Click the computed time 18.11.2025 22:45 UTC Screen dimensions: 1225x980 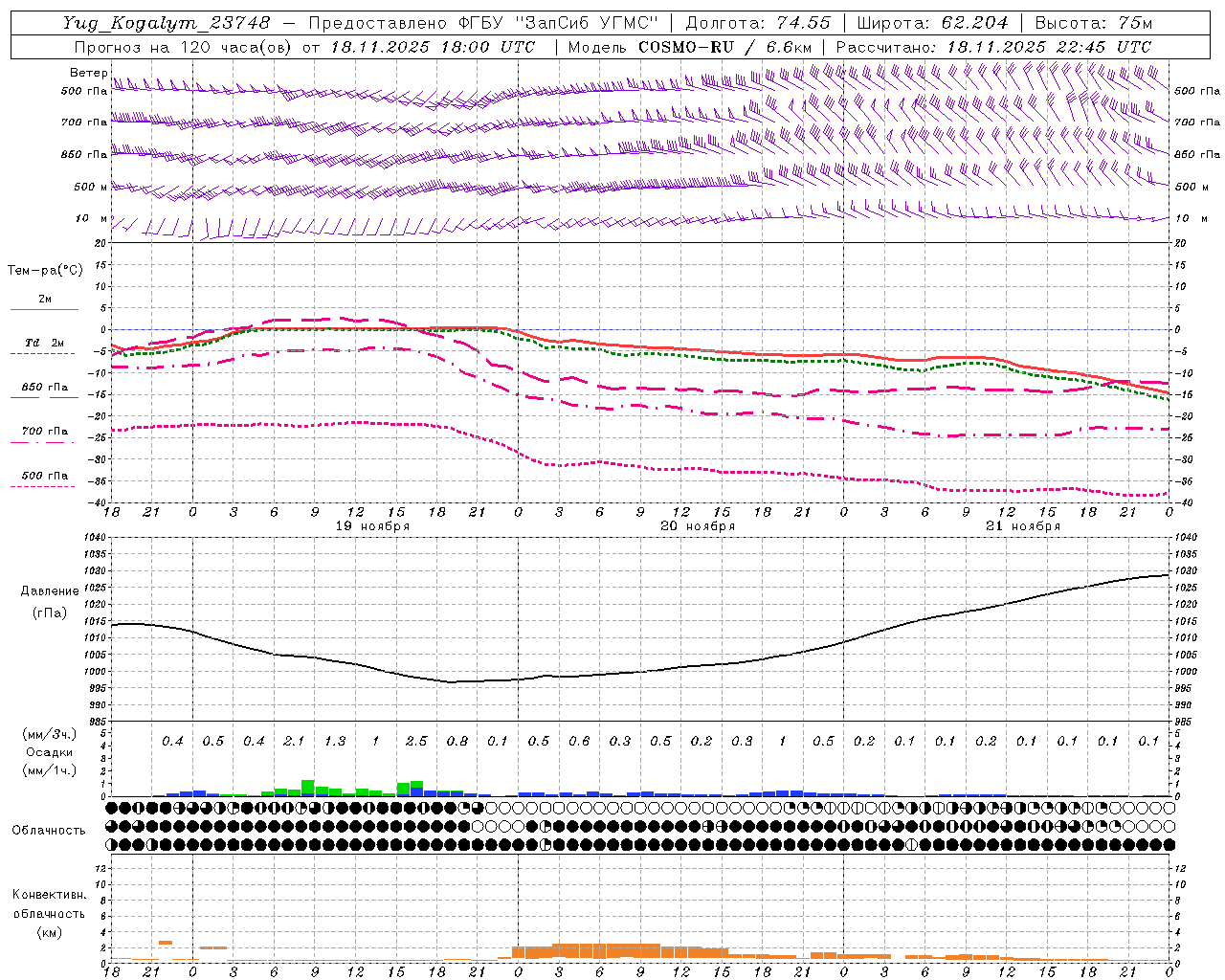click(x=1049, y=47)
